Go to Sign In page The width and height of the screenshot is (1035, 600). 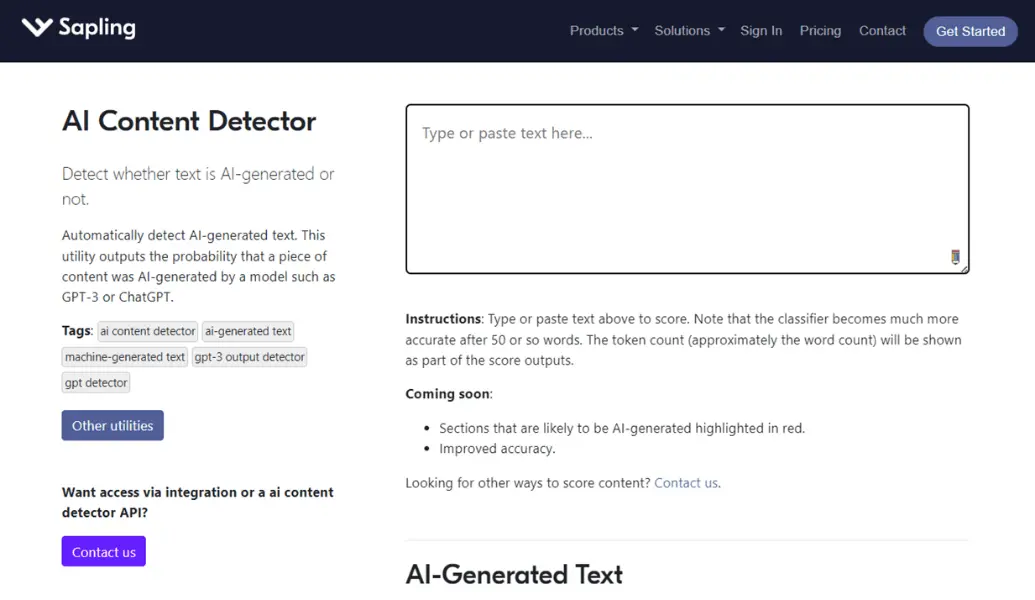tap(761, 30)
